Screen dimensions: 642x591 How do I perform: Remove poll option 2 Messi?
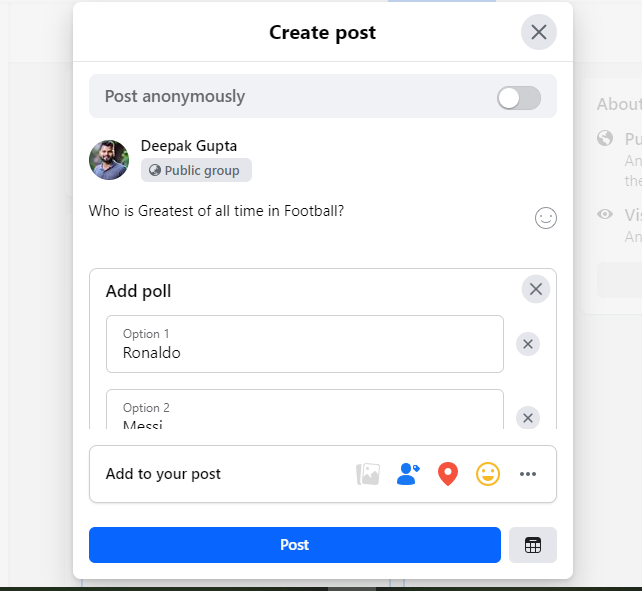[x=529, y=418]
